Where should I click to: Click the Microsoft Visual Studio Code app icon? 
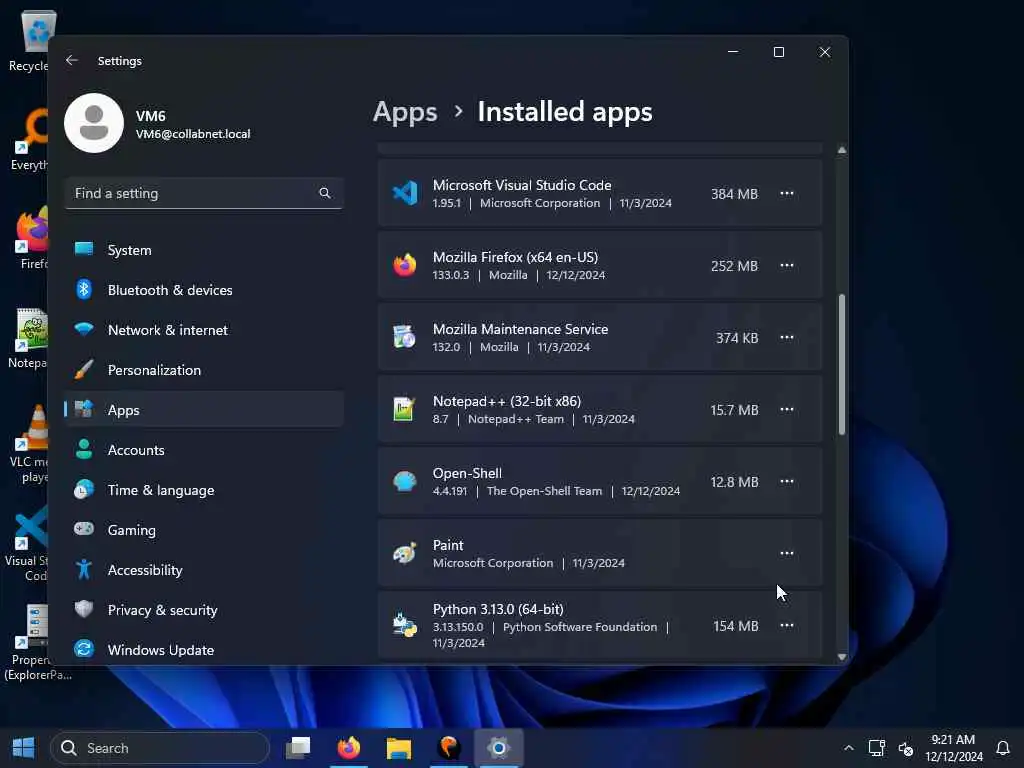click(405, 193)
